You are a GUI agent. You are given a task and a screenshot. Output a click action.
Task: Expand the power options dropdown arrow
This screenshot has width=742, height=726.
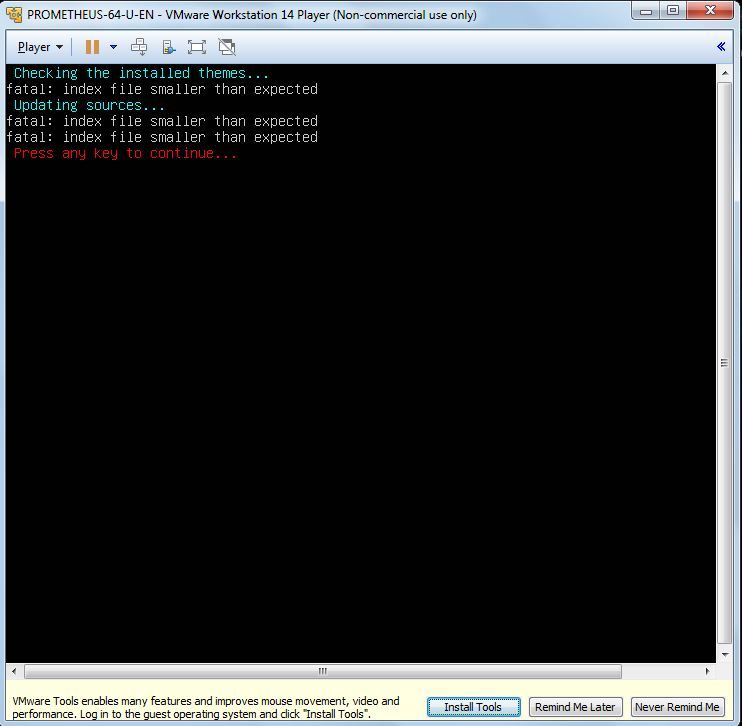point(113,47)
